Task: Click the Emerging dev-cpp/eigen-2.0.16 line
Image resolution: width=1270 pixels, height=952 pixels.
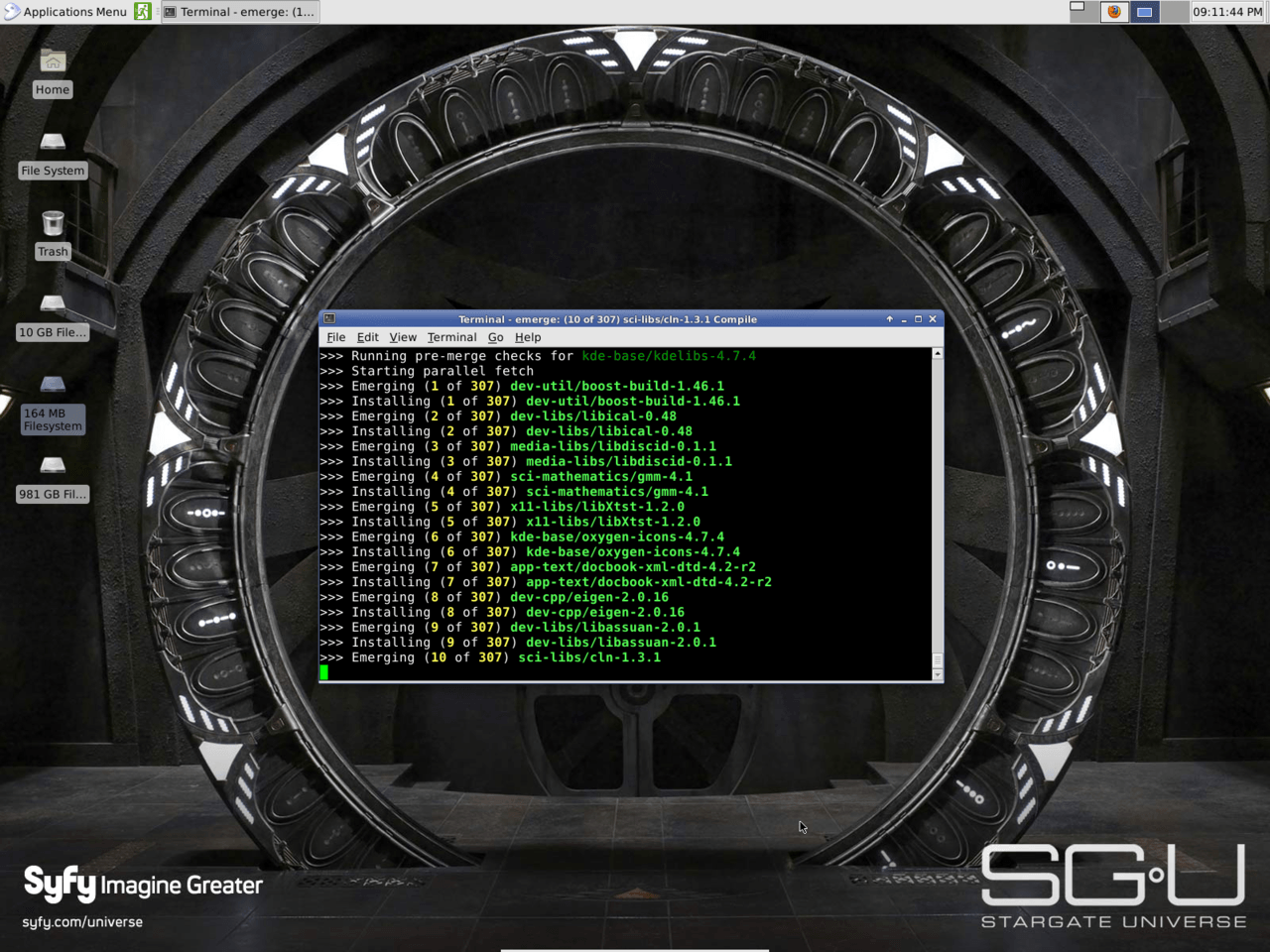Action: 494,597
